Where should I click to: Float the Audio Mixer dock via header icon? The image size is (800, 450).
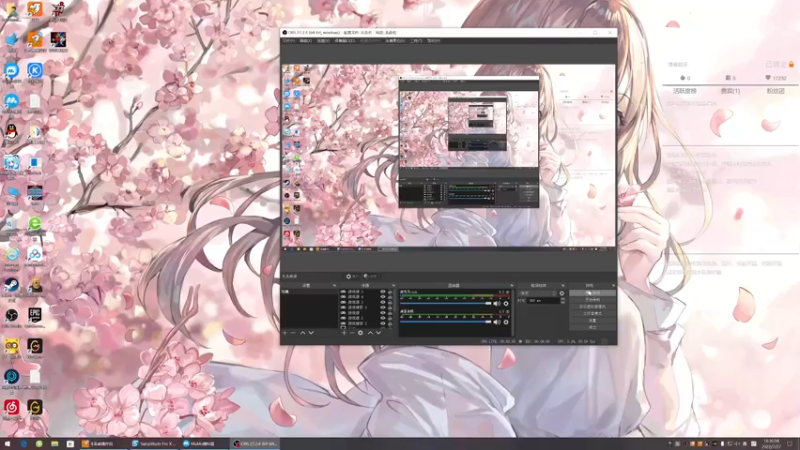(x=512, y=285)
